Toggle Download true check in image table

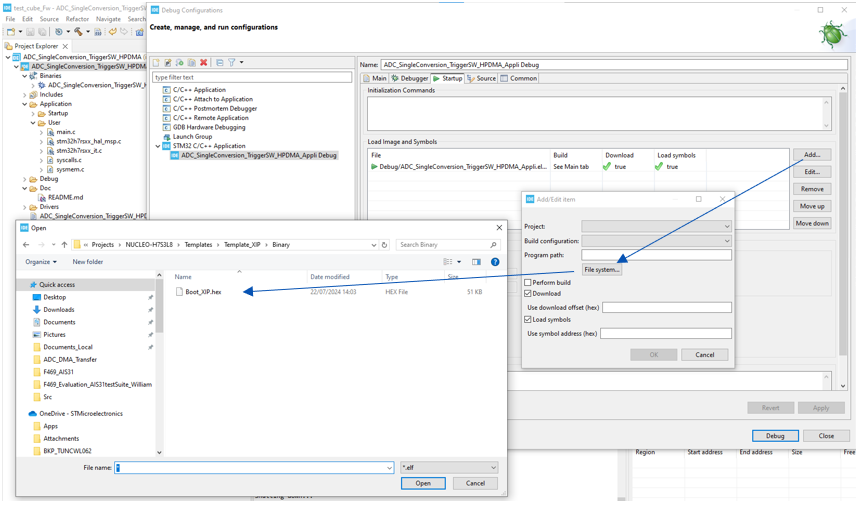(x=607, y=167)
